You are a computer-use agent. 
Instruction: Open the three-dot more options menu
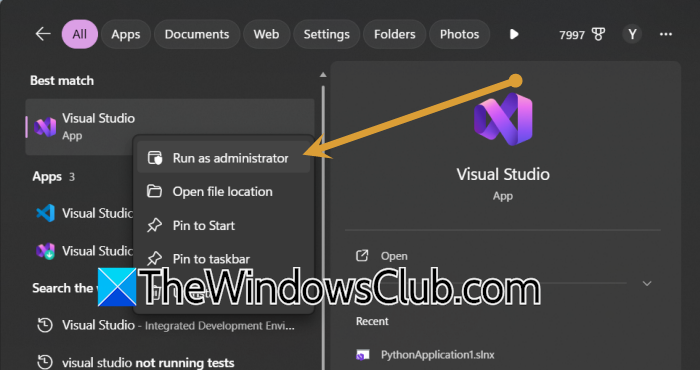click(x=666, y=34)
